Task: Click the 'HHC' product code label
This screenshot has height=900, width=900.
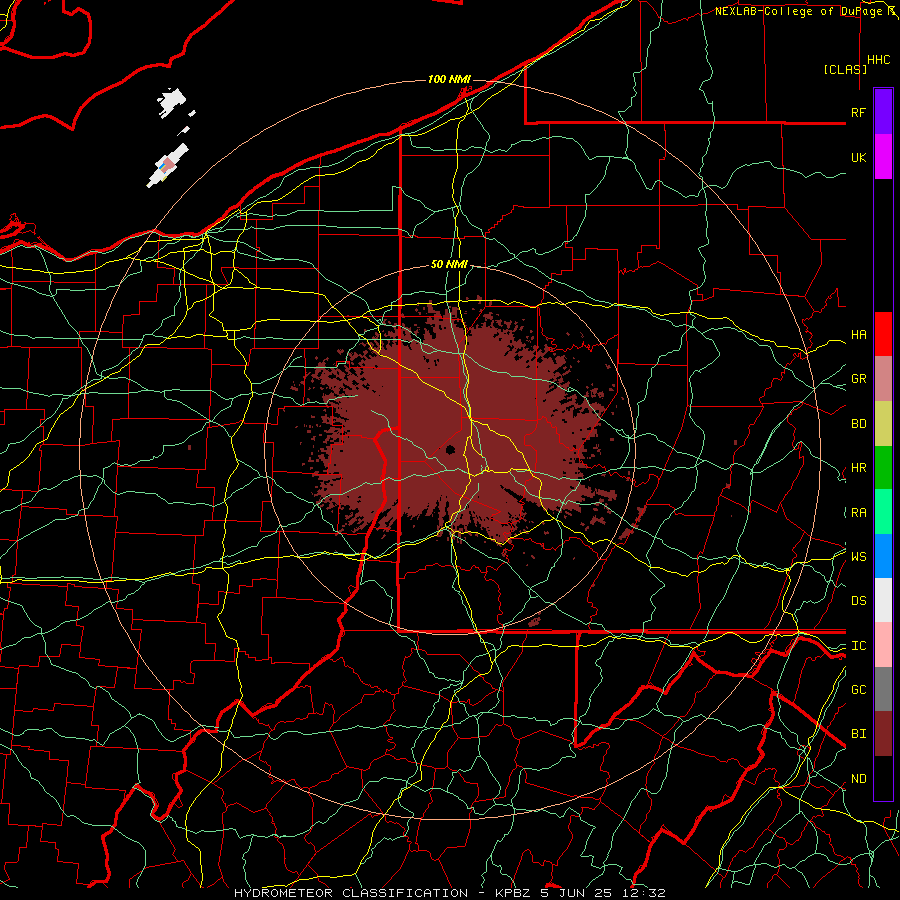Action: [x=879, y=60]
